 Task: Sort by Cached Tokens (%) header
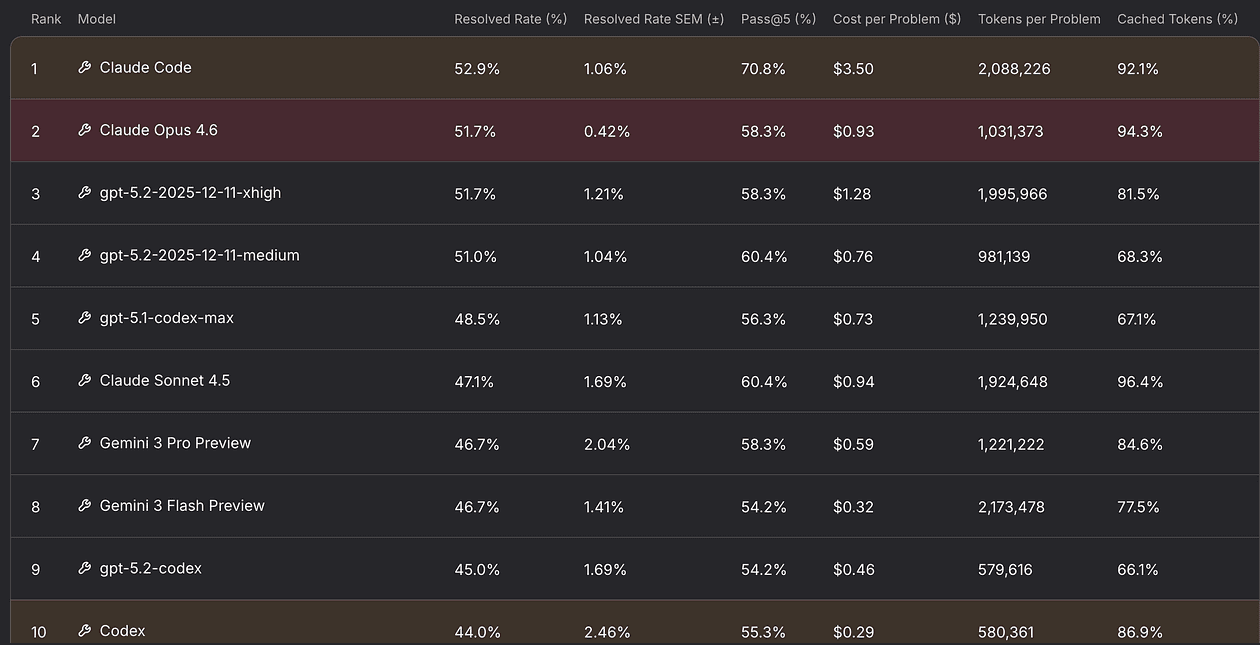[x=1177, y=19]
